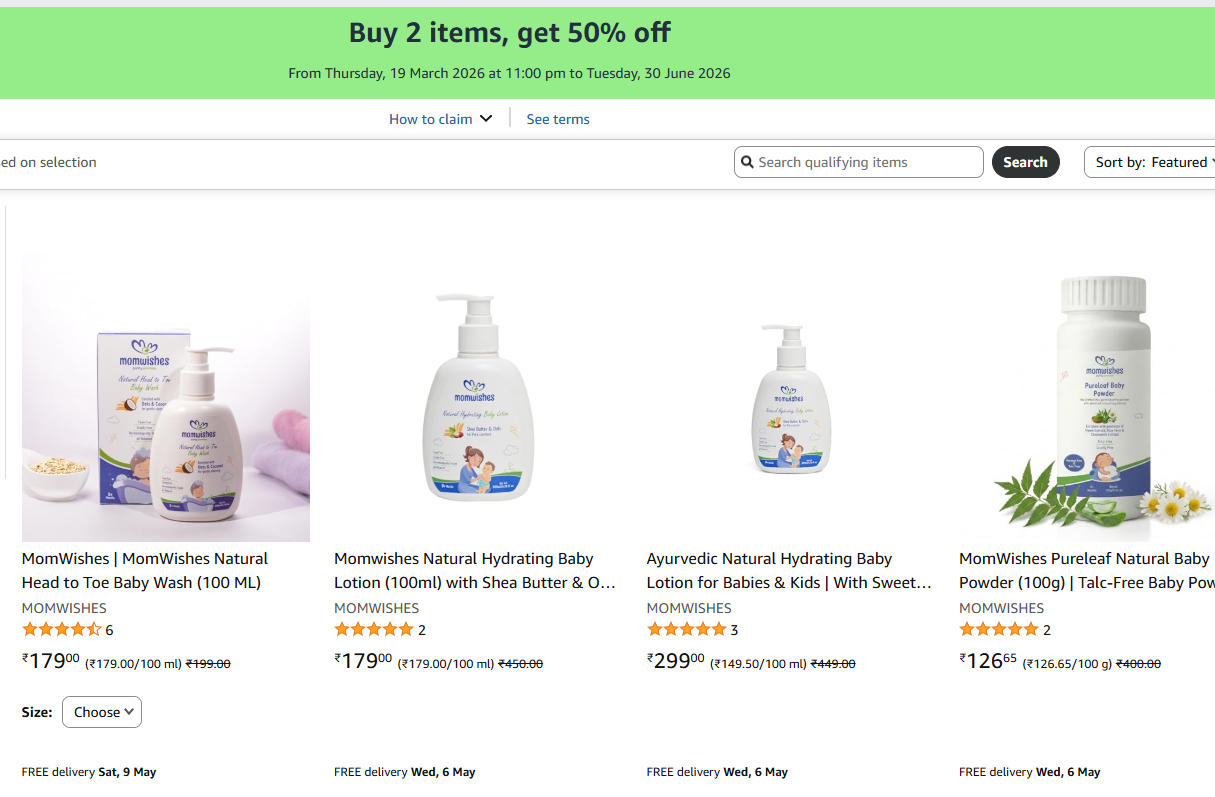
Task: Expand the How to claim chevron
Action: [486, 119]
